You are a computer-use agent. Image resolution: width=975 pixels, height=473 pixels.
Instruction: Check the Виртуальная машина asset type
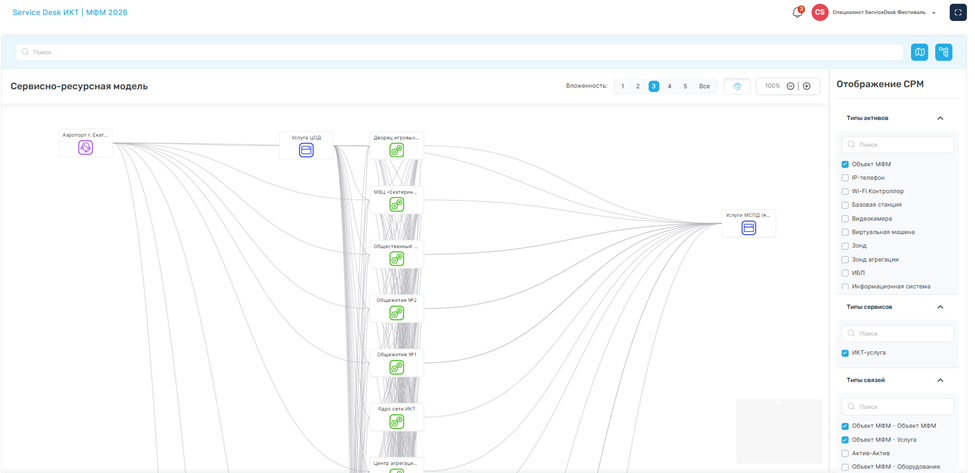coord(845,232)
